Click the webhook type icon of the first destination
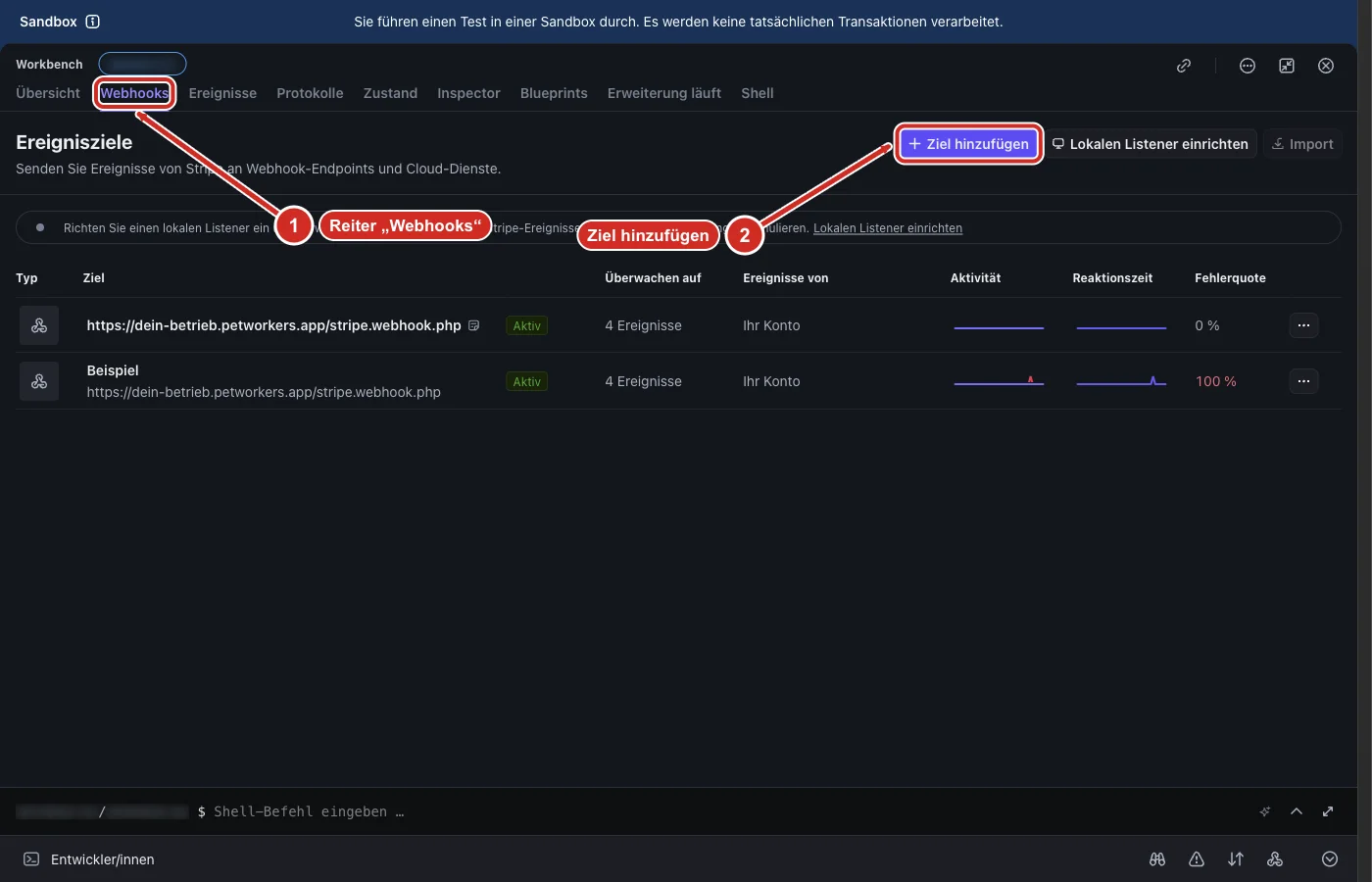 pyautogui.click(x=39, y=325)
